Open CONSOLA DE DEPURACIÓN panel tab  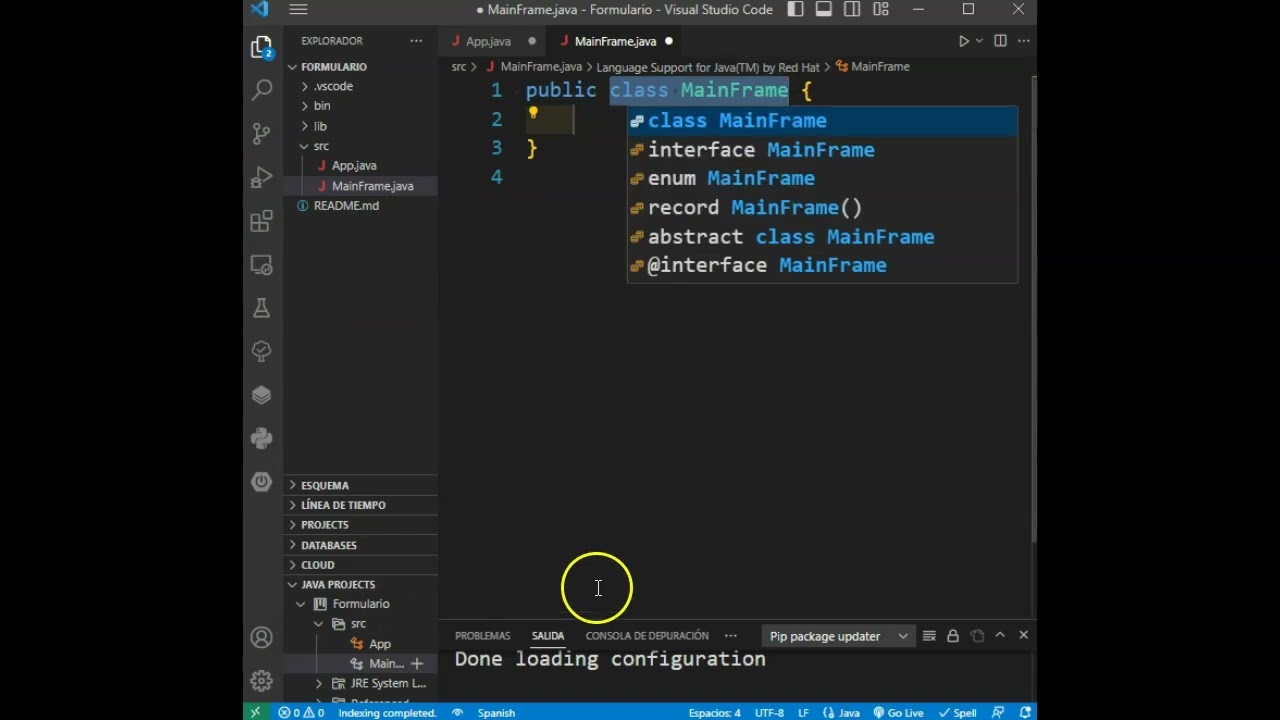647,636
